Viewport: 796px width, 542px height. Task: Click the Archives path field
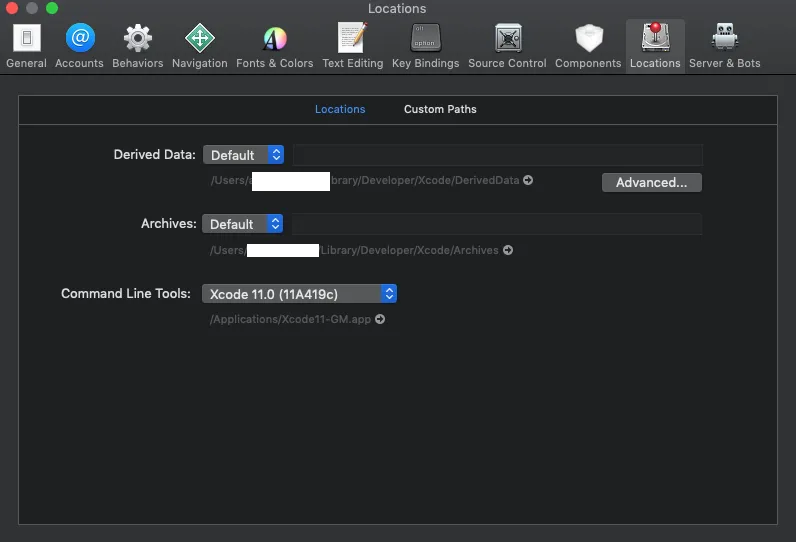pyautogui.click(x=497, y=224)
